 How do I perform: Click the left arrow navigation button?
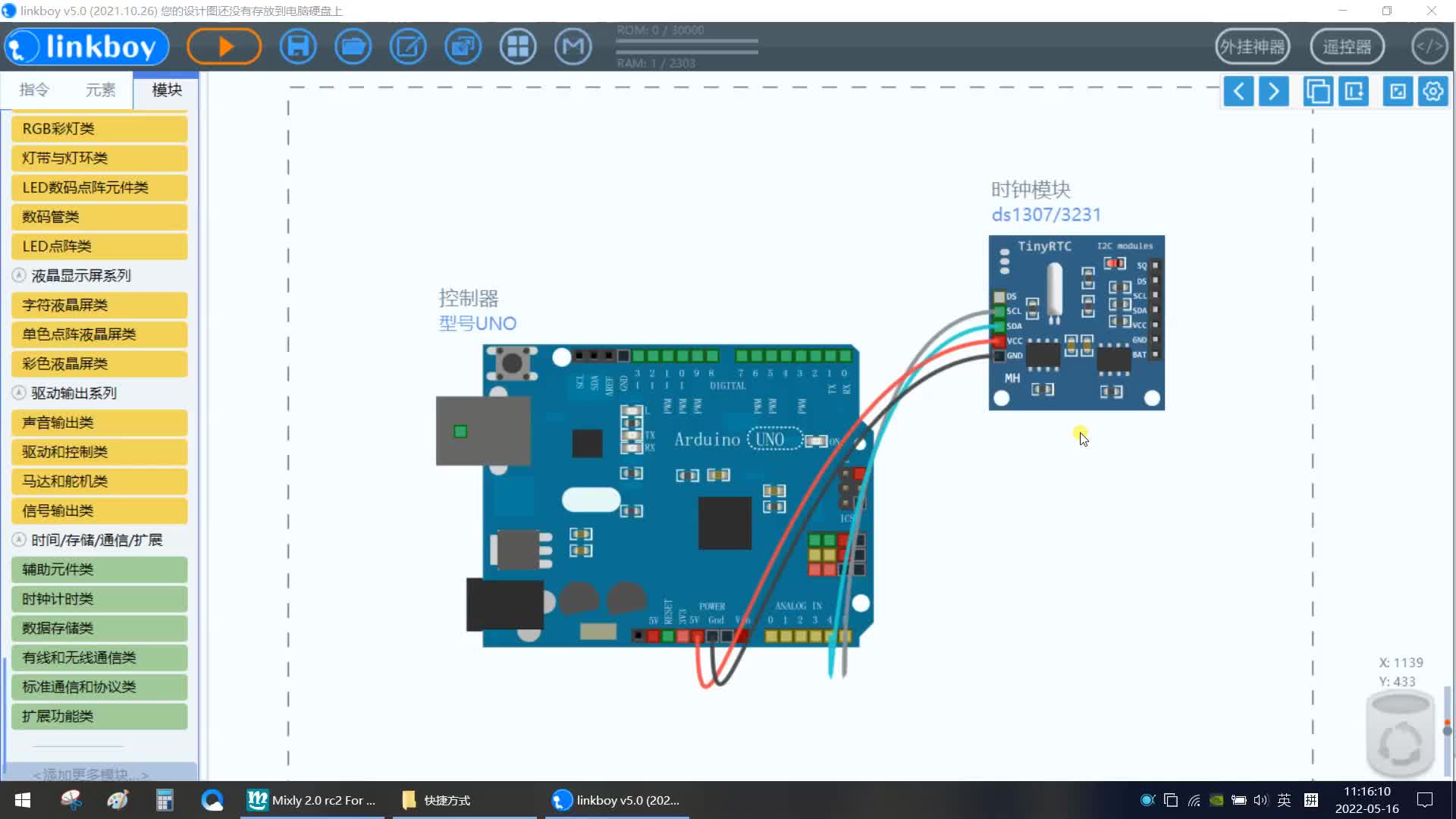click(x=1238, y=92)
